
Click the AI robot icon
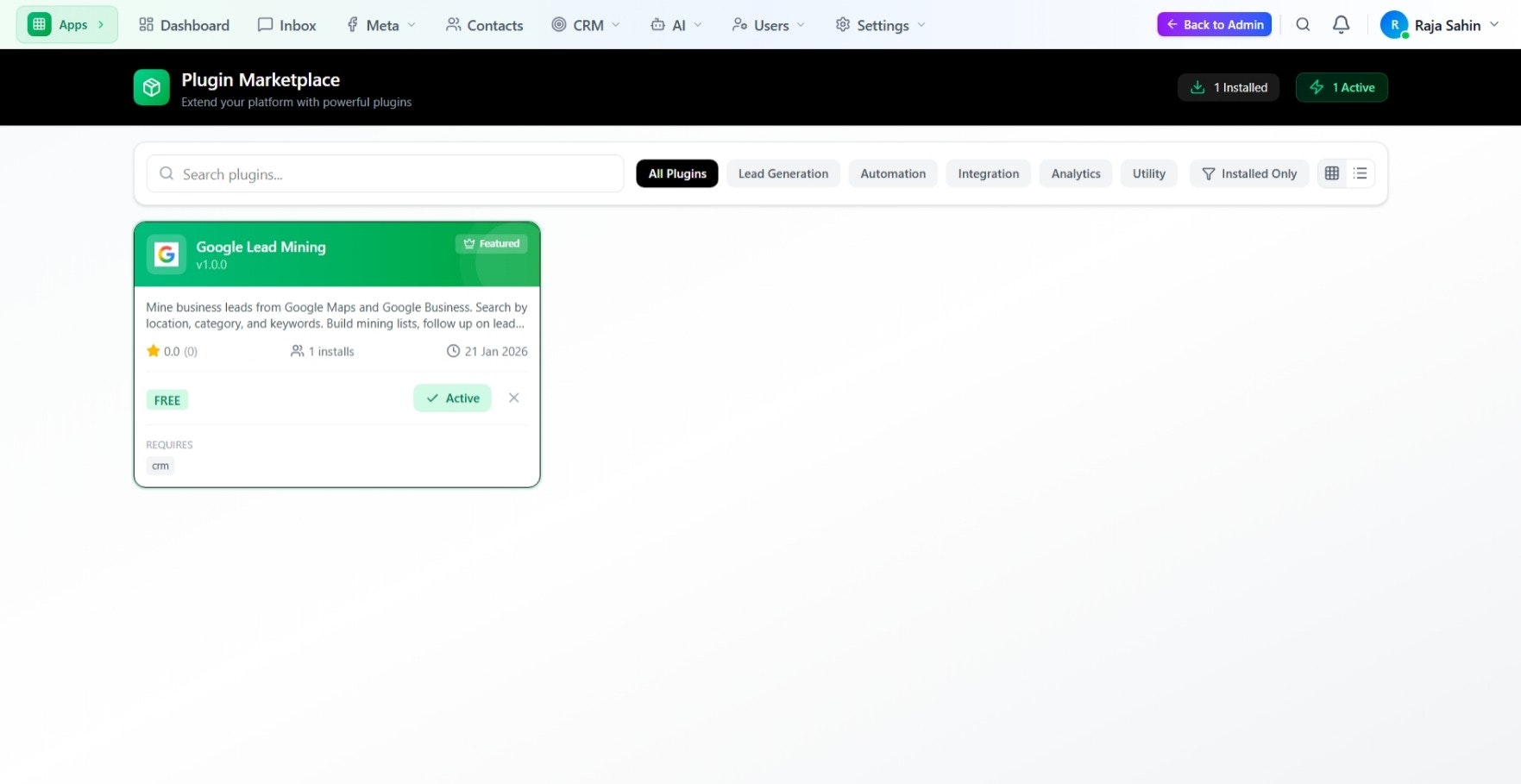point(657,25)
